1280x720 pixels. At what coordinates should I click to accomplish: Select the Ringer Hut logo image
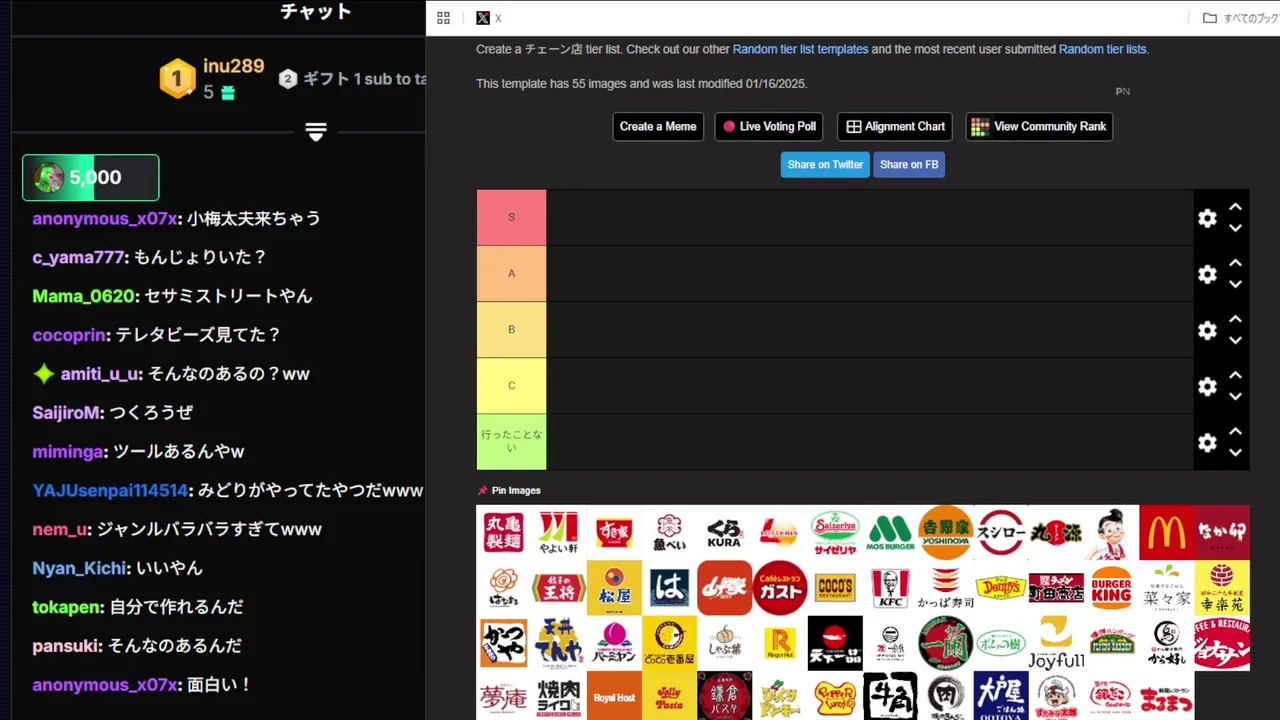[780, 642]
